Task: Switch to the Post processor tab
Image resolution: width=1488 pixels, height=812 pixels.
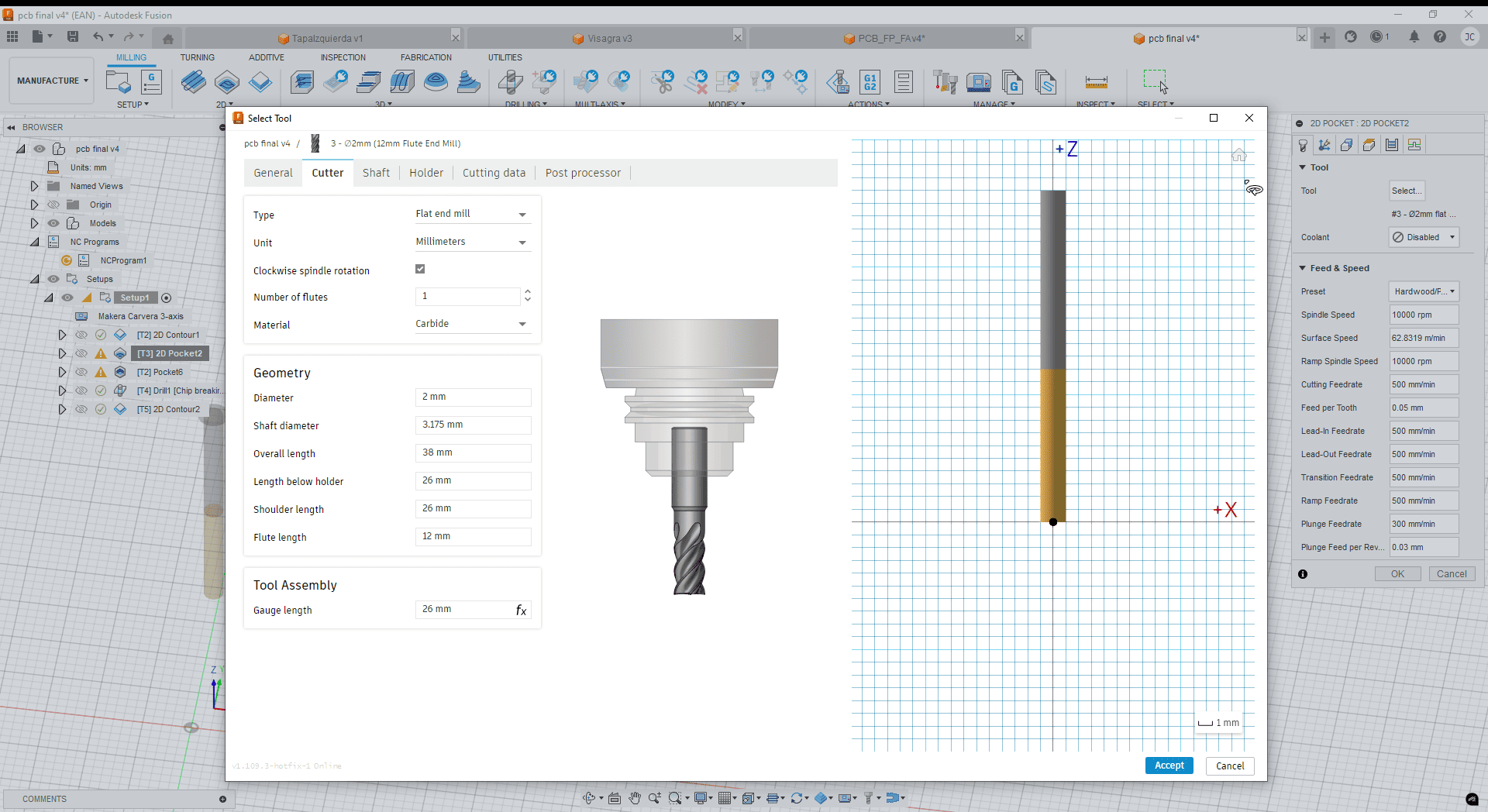Action: coord(583,173)
